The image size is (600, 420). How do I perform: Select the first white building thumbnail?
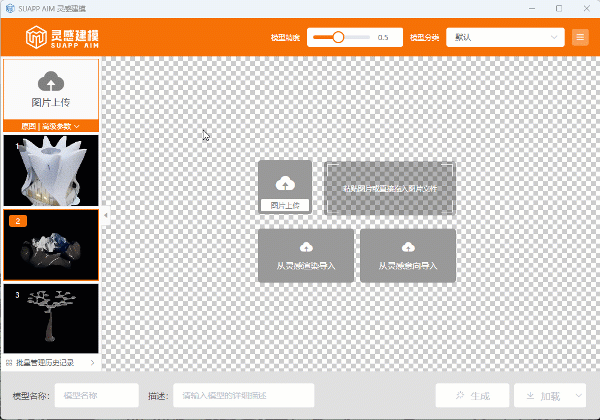pos(51,170)
